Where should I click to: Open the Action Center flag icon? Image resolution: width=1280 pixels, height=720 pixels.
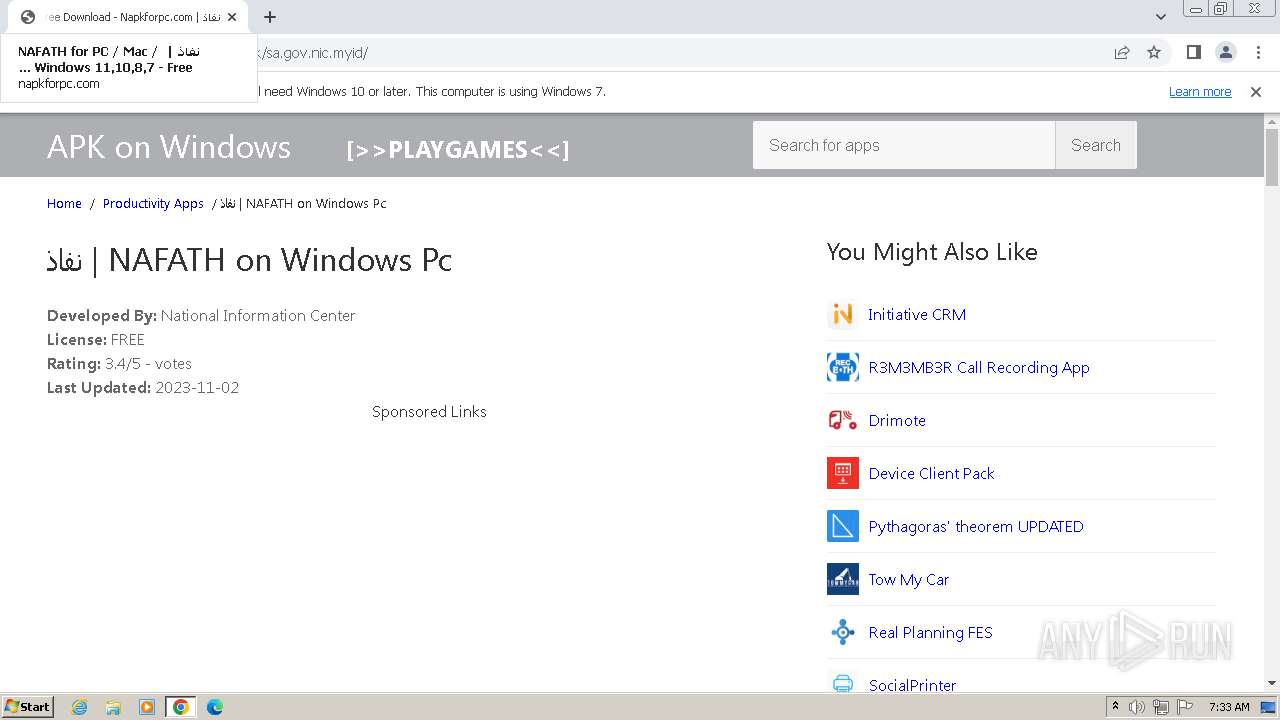coord(1185,707)
